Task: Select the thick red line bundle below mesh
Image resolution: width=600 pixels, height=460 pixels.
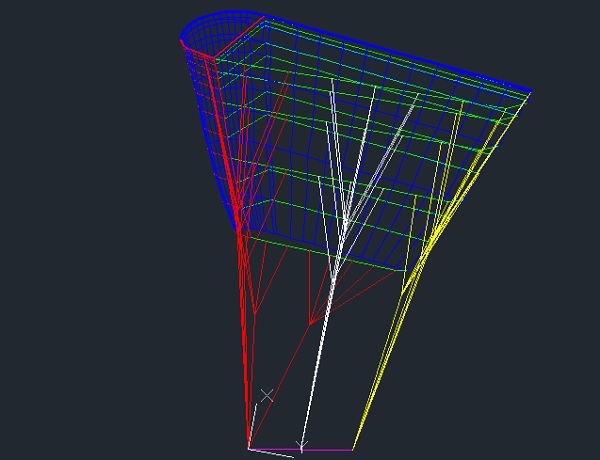Action: coord(244,330)
